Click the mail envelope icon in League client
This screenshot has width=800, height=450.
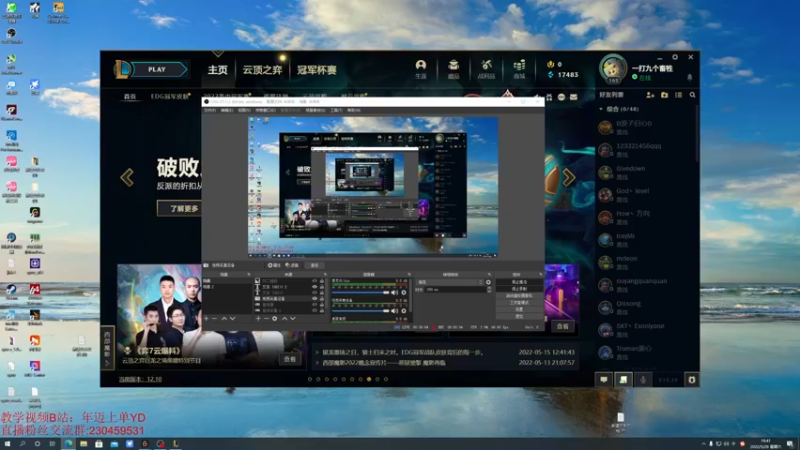pos(573,97)
